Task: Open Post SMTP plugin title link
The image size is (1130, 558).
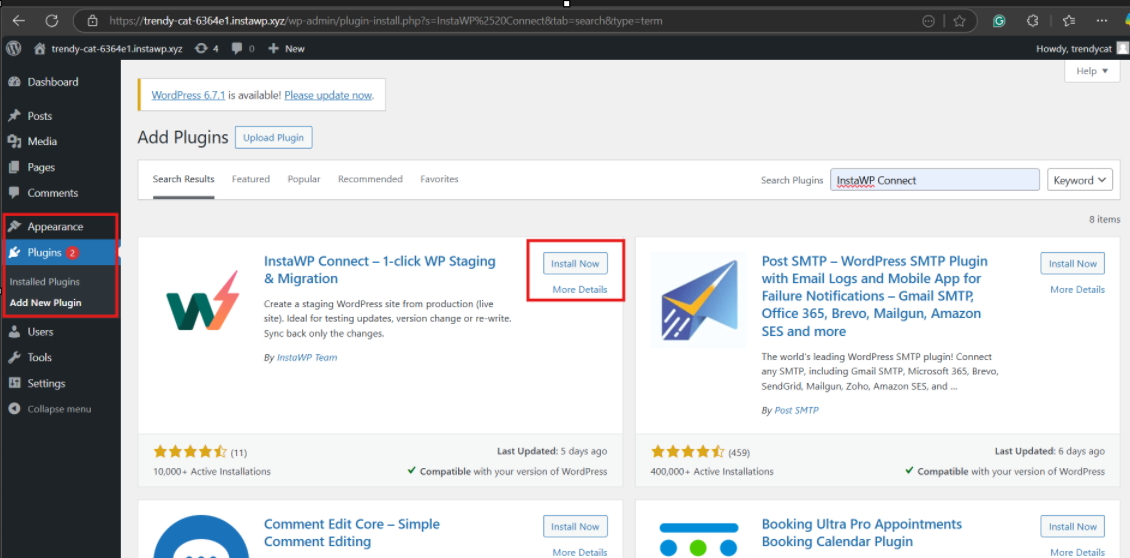Action: (x=875, y=296)
